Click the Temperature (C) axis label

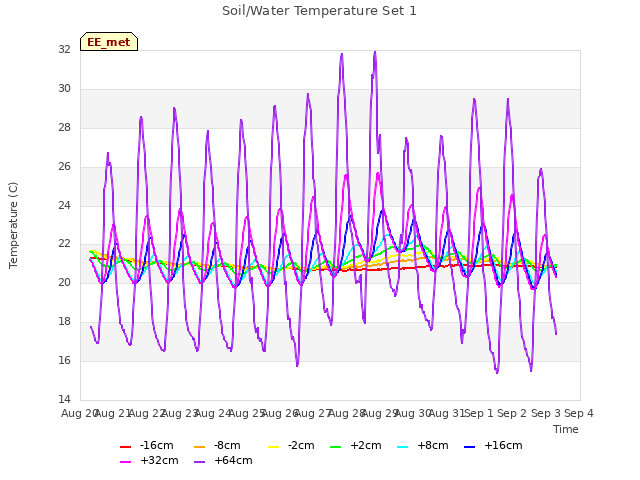coord(13,225)
